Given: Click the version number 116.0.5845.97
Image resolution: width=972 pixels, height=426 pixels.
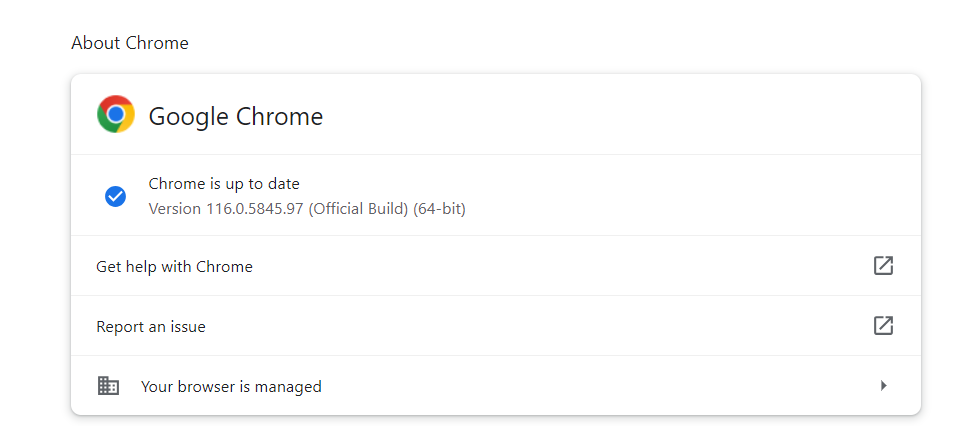Looking at the screenshot, I should tap(254, 209).
